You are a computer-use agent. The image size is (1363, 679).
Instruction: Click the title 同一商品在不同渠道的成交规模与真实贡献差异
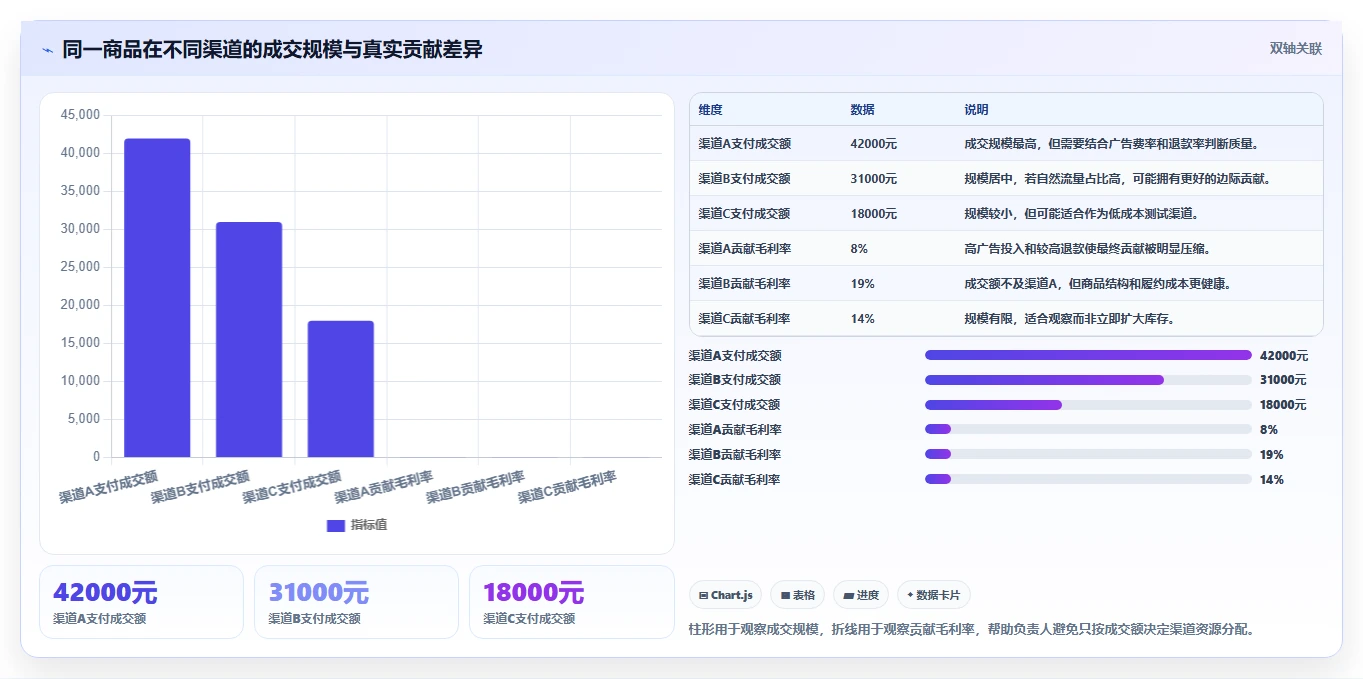(272, 49)
